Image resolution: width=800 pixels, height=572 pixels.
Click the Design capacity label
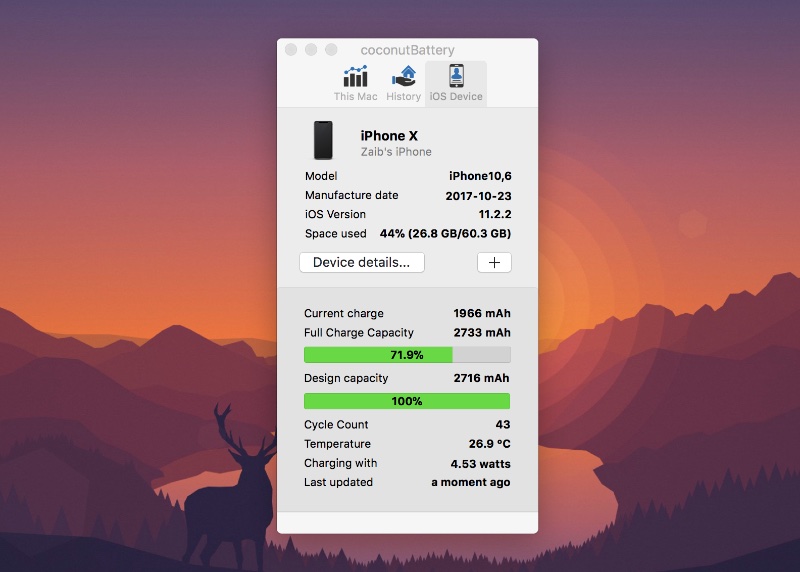(x=346, y=378)
